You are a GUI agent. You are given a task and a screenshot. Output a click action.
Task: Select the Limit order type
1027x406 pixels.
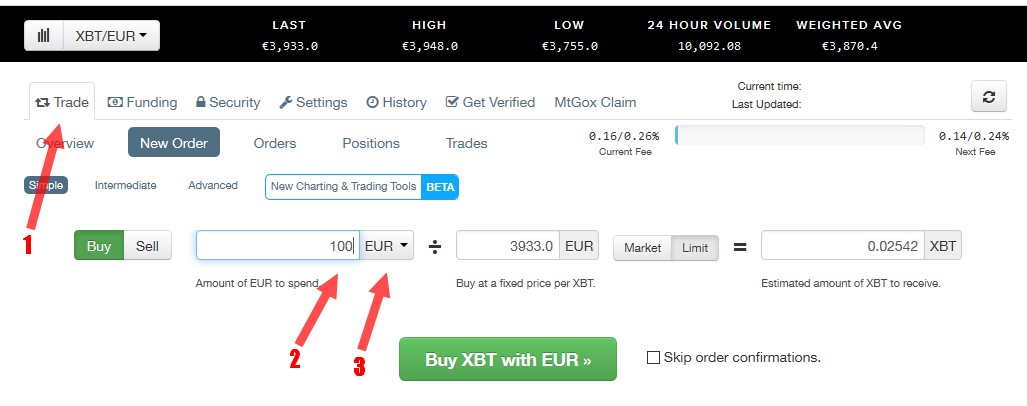tap(694, 247)
